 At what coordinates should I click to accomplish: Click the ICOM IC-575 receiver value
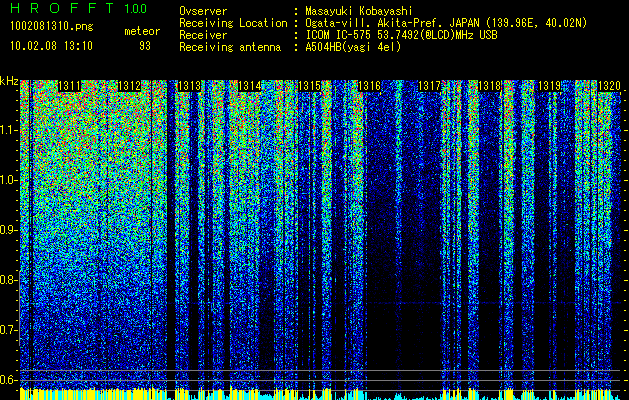coord(401,35)
